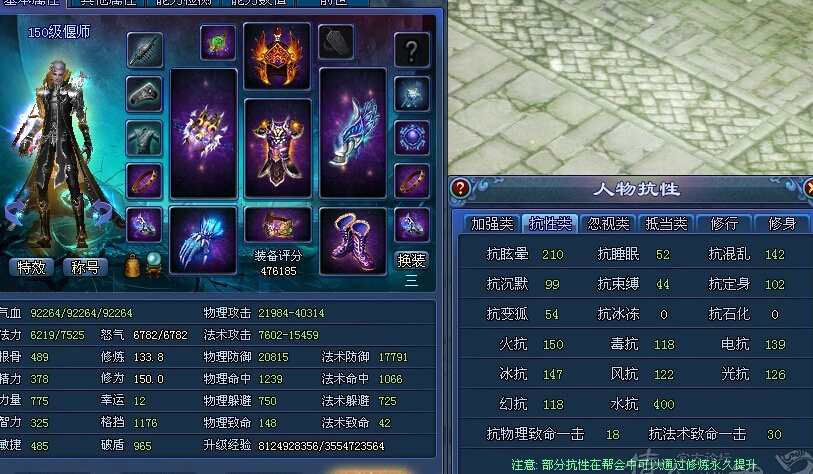Select the green turtle pet icon

[x=218, y=42]
